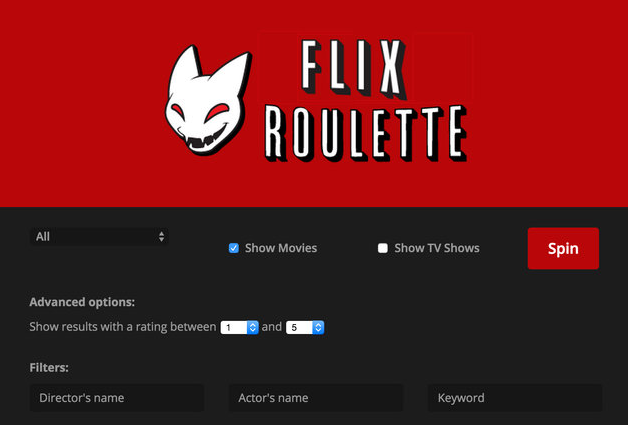The height and width of the screenshot is (425, 628).
Task: Focus the Director's name field
Action: click(117, 398)
